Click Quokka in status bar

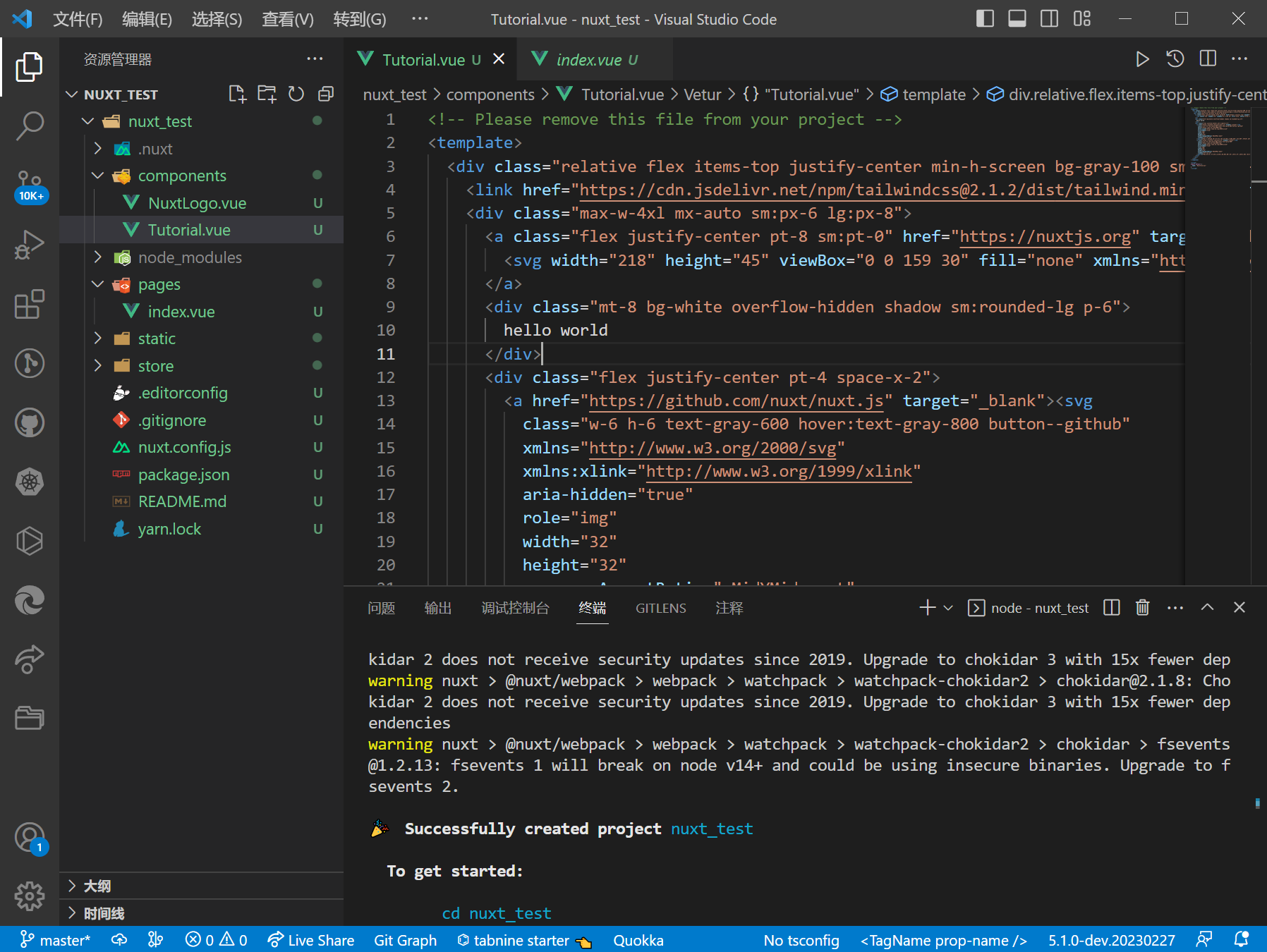(x=638, y=940)
